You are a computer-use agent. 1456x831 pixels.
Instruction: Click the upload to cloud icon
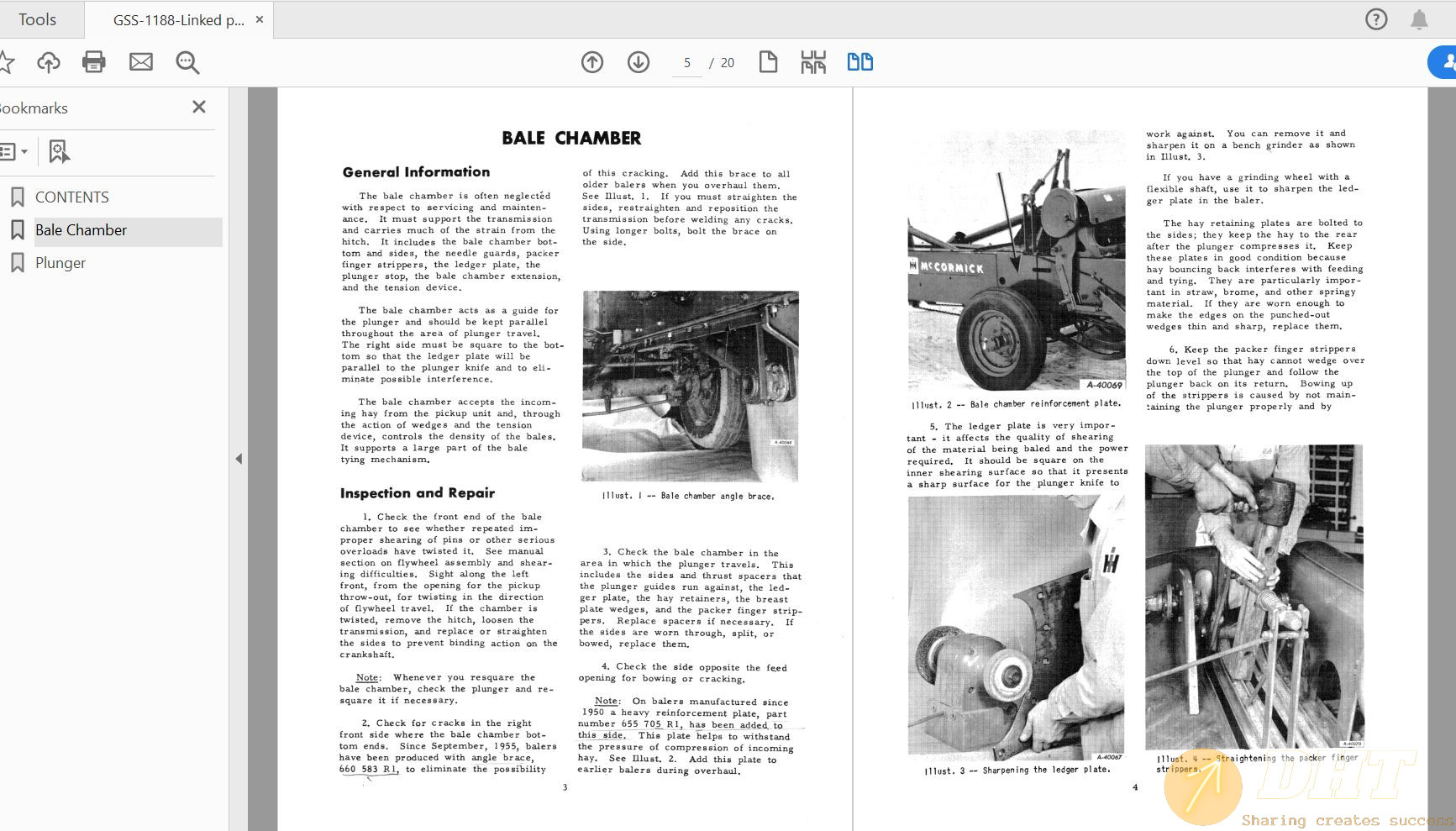(x=49, y=62)
